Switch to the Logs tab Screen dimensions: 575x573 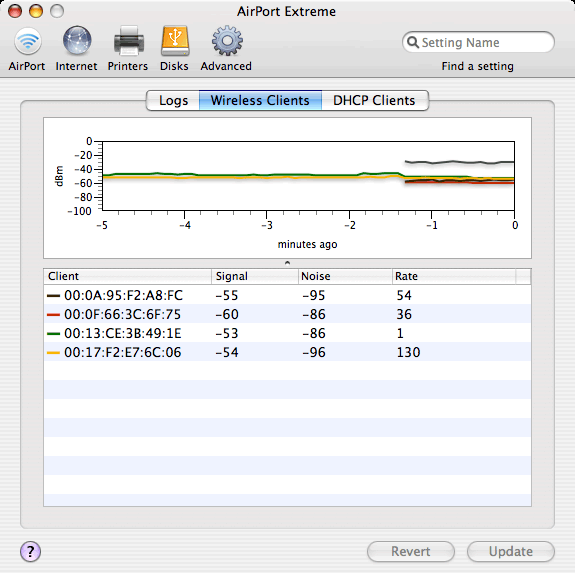click(173, 100)
